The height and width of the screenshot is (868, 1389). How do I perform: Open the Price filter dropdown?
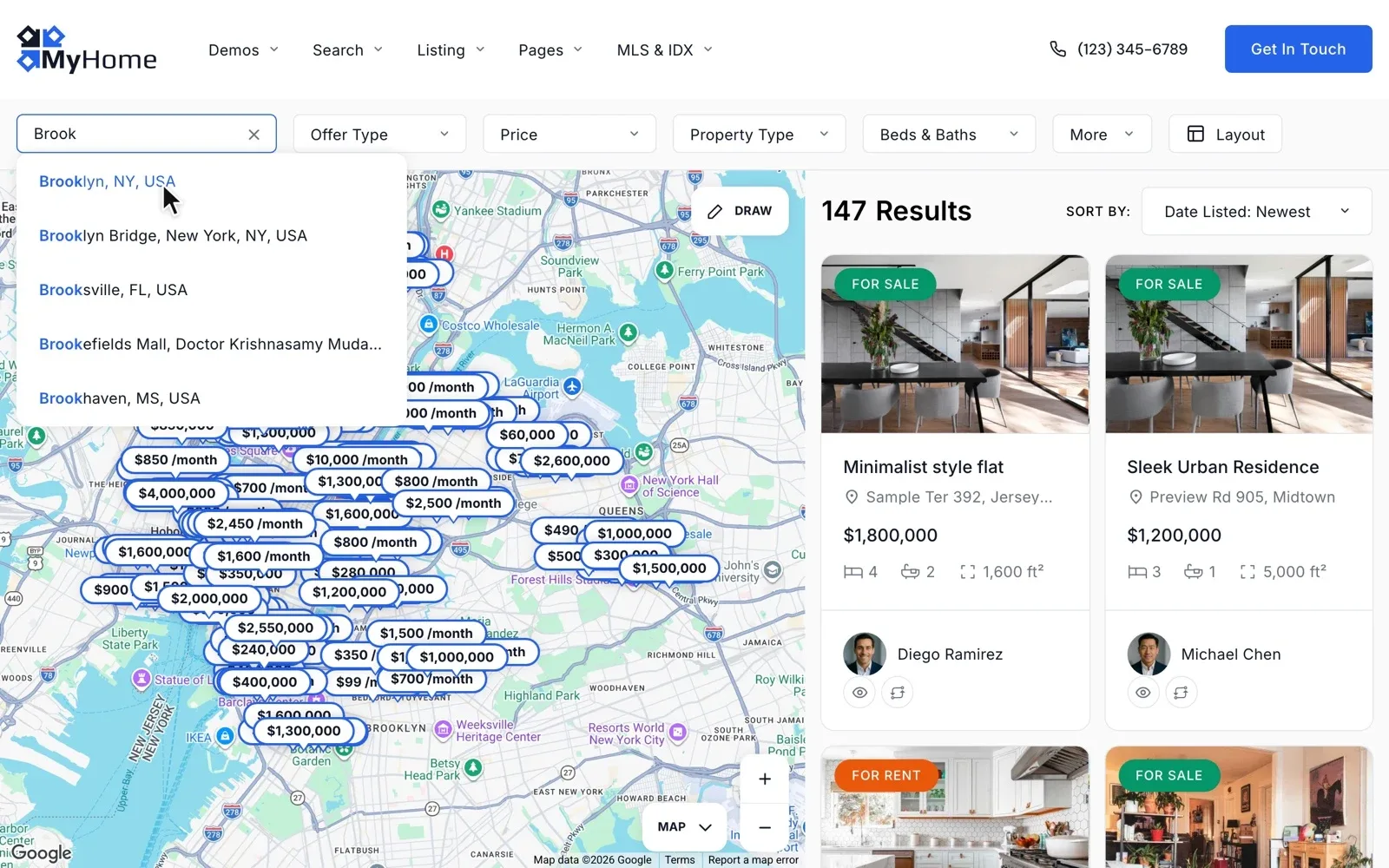[x=569, y=134]
